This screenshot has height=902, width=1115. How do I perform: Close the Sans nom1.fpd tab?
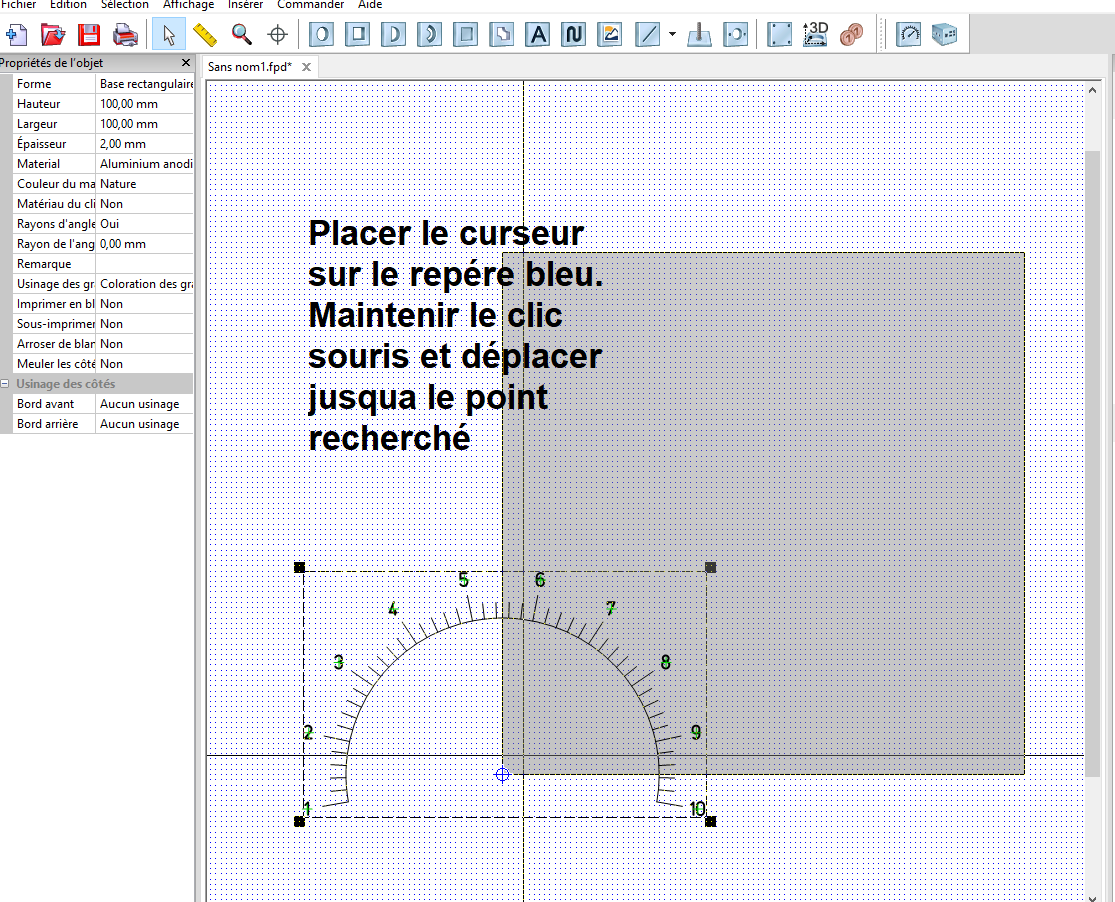[x=306, y=67]
